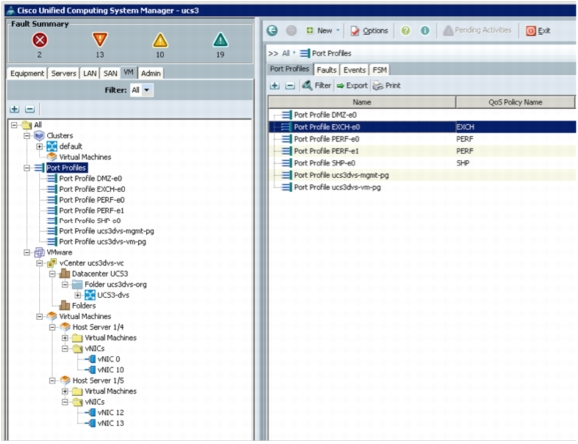This screenshot has height=444, width=578.
Task: Click the minor faults yellow icon
Action: point(160,40)
